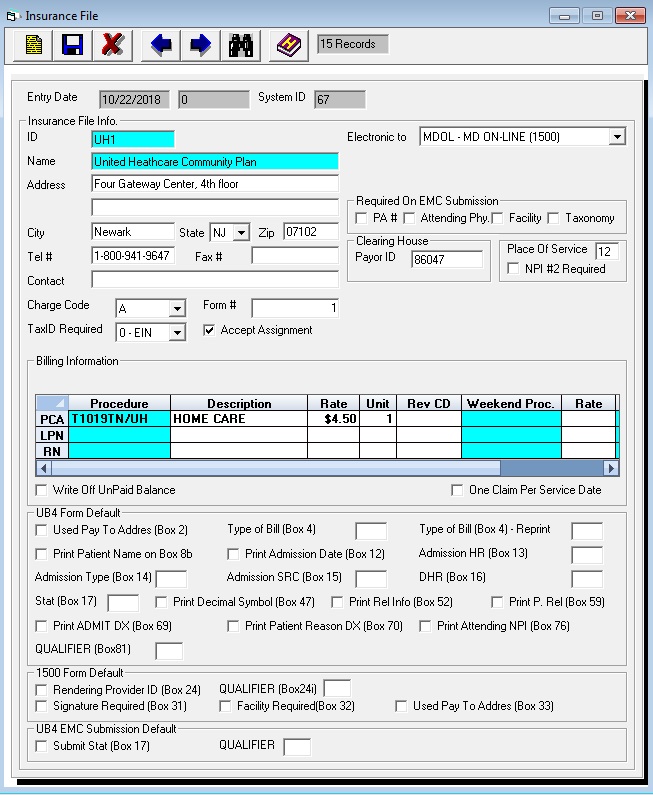Toggle Used Pay To Addres (Box 2)
Screen dimensions: 653x796
click(x=41, y=530)
